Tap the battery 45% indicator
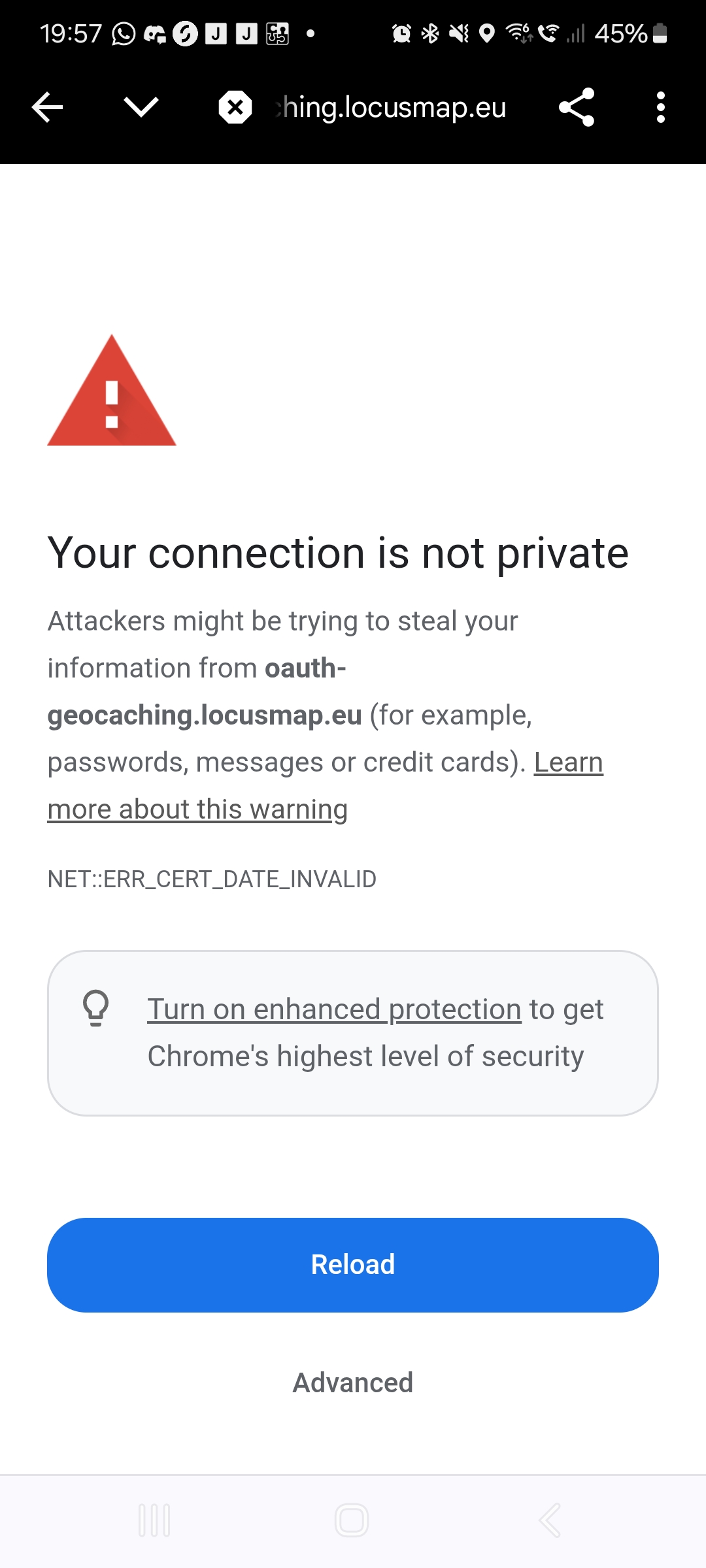 630,33
